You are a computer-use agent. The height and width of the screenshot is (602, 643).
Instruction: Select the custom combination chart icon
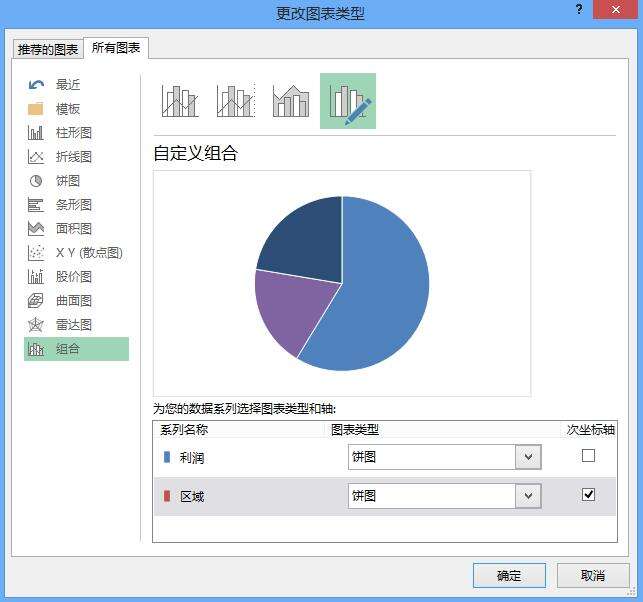[x=348, y=101]
